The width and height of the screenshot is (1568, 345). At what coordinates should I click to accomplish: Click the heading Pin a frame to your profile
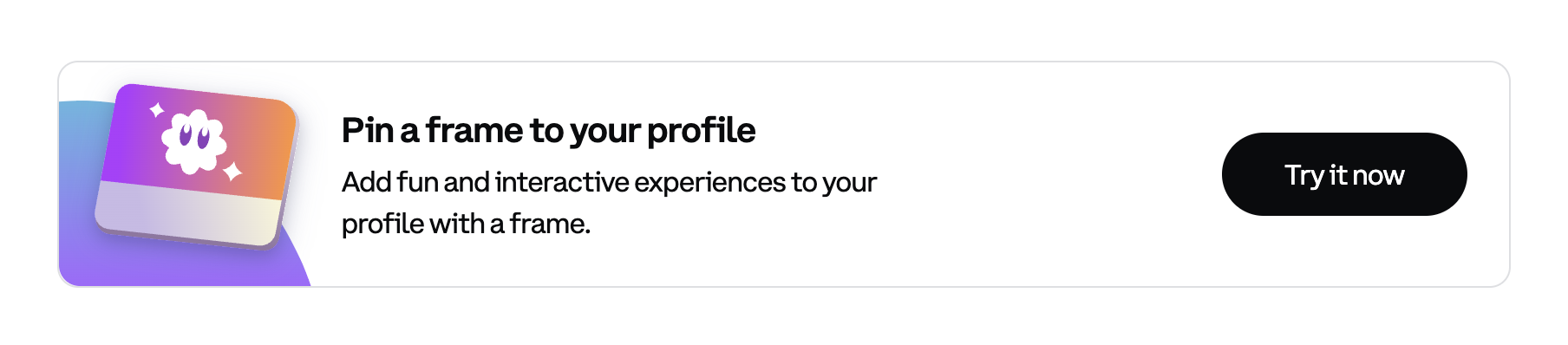click(x=548, y=130)
